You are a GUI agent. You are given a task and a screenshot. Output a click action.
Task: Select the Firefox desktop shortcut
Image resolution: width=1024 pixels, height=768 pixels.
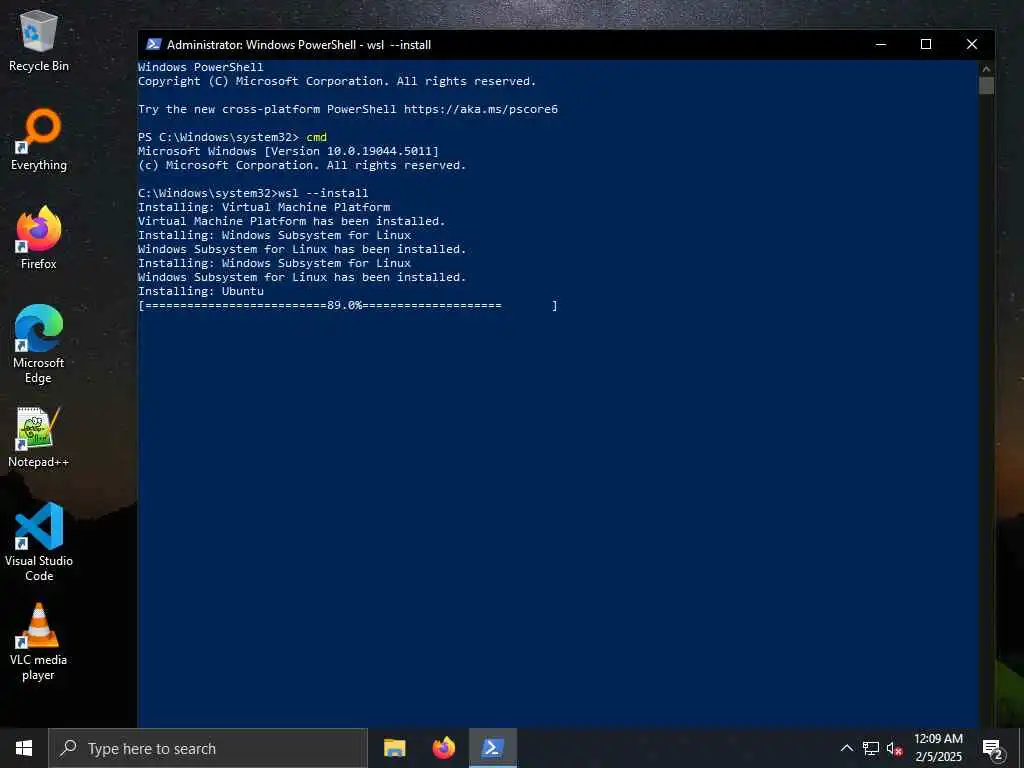pyautogui.click(x=39, y=238)
